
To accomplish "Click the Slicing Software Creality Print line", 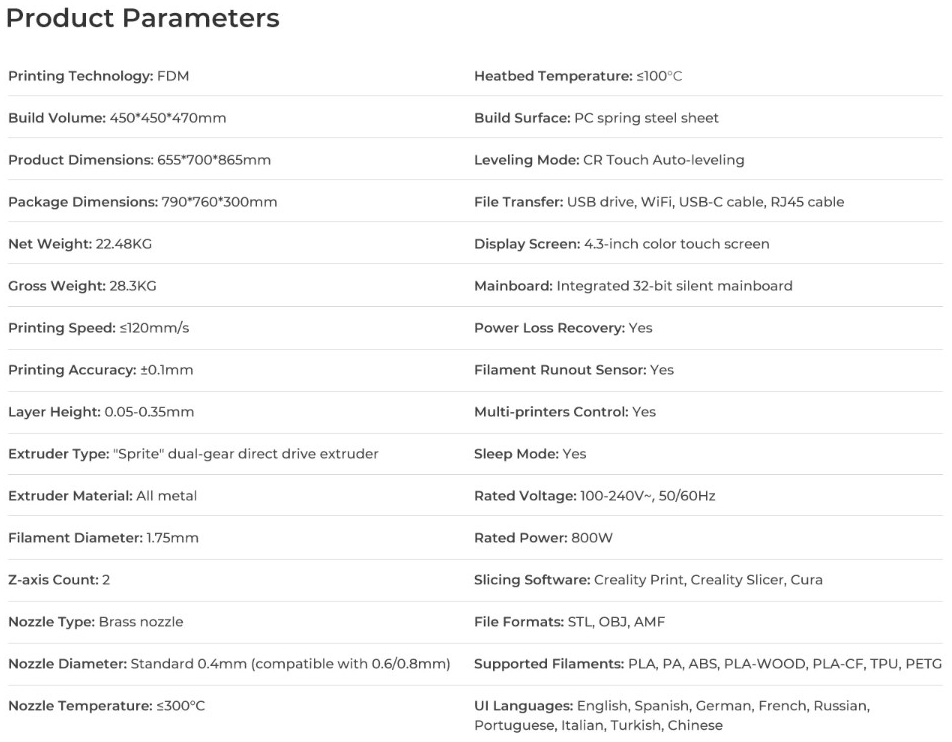I will coord(648,580).
